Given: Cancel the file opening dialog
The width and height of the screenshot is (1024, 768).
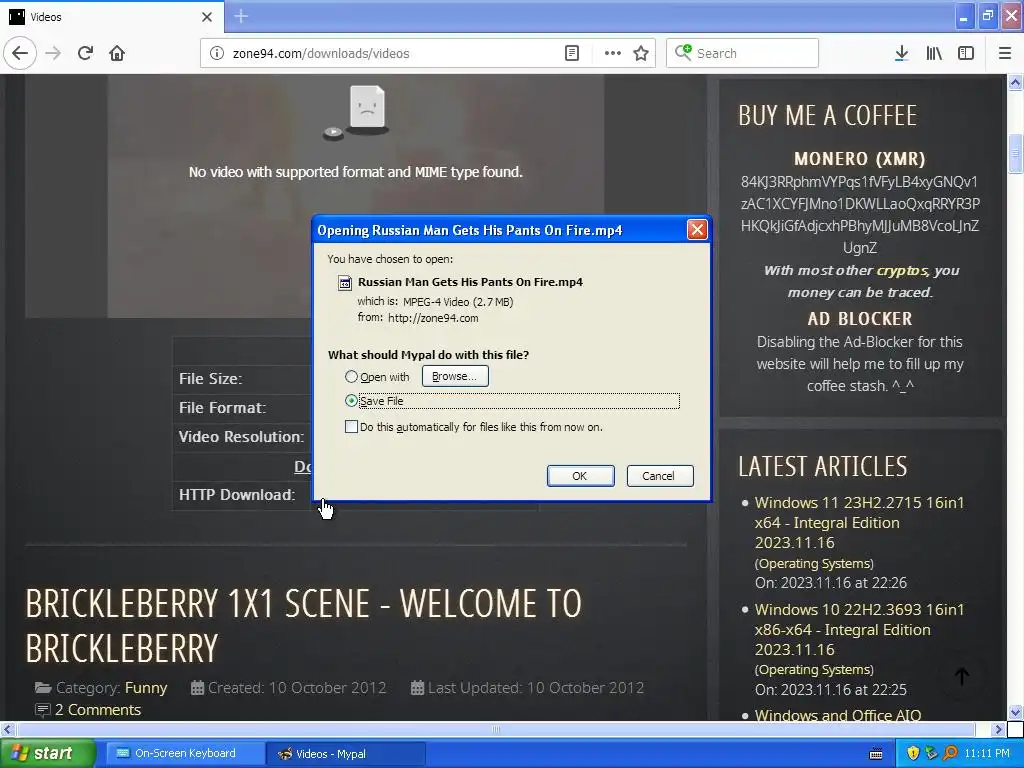Looking at the screenshot, I should coord(660,475).
